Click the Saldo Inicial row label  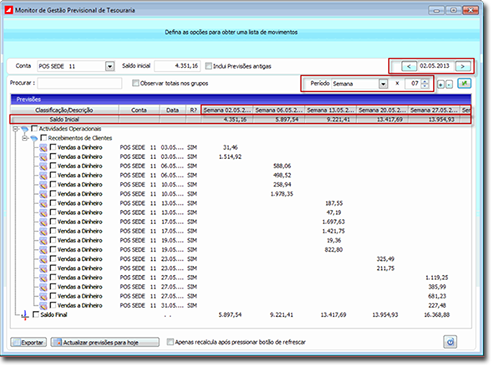[x=64, y=119]
